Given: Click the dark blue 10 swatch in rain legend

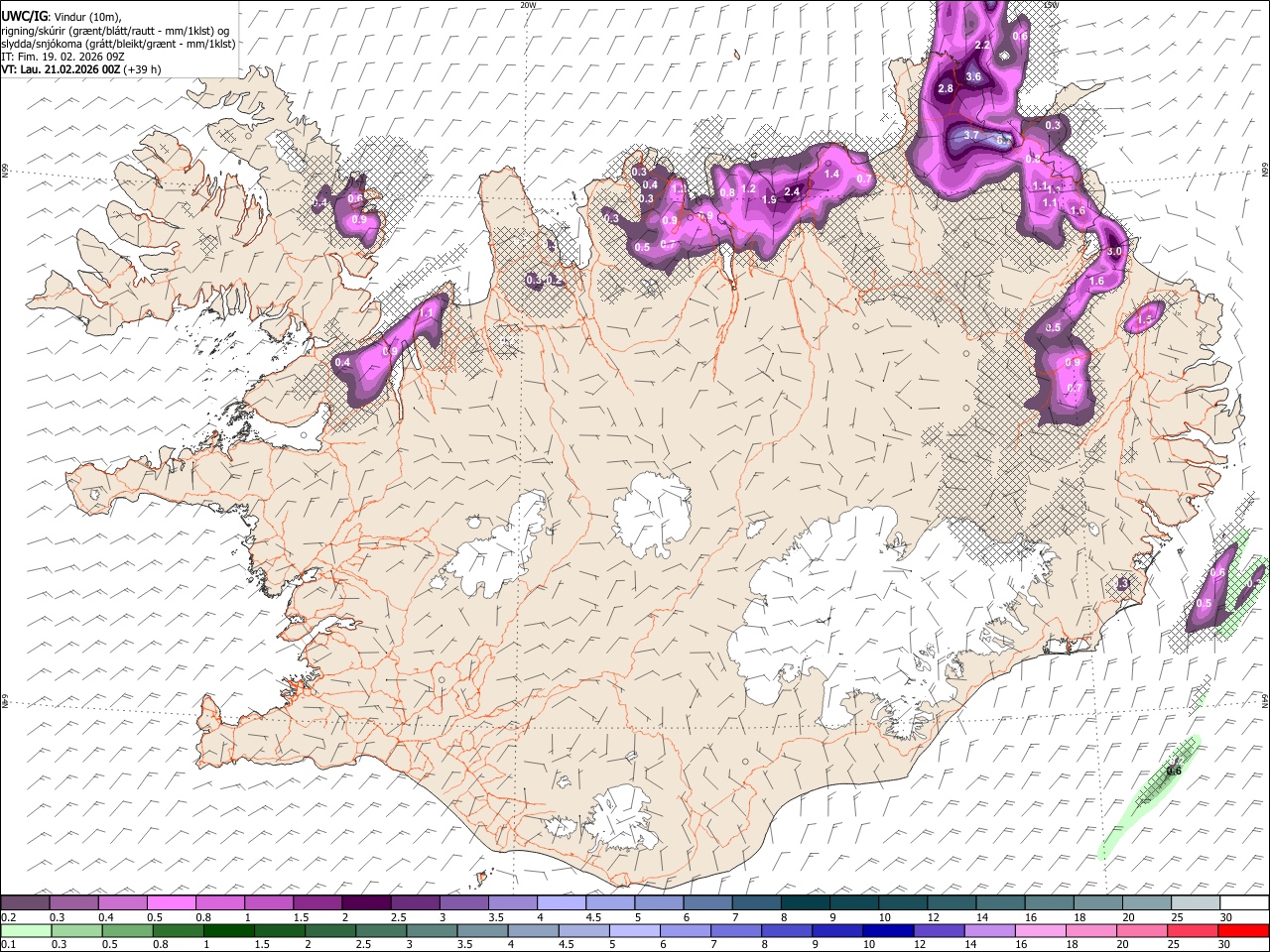Looking at the screenshot, I should tap(886, 931).
